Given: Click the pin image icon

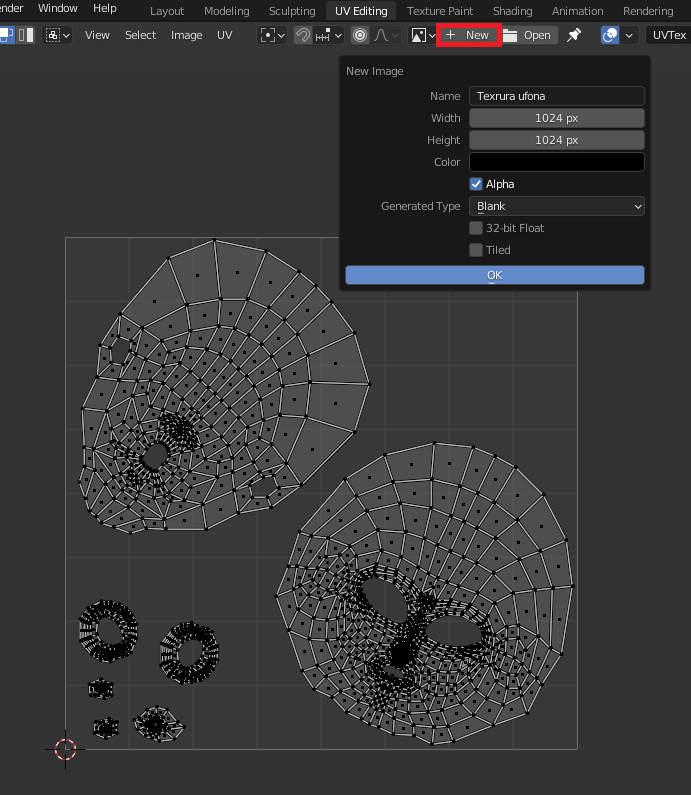Looking at the screenshot, I should 574,35.
